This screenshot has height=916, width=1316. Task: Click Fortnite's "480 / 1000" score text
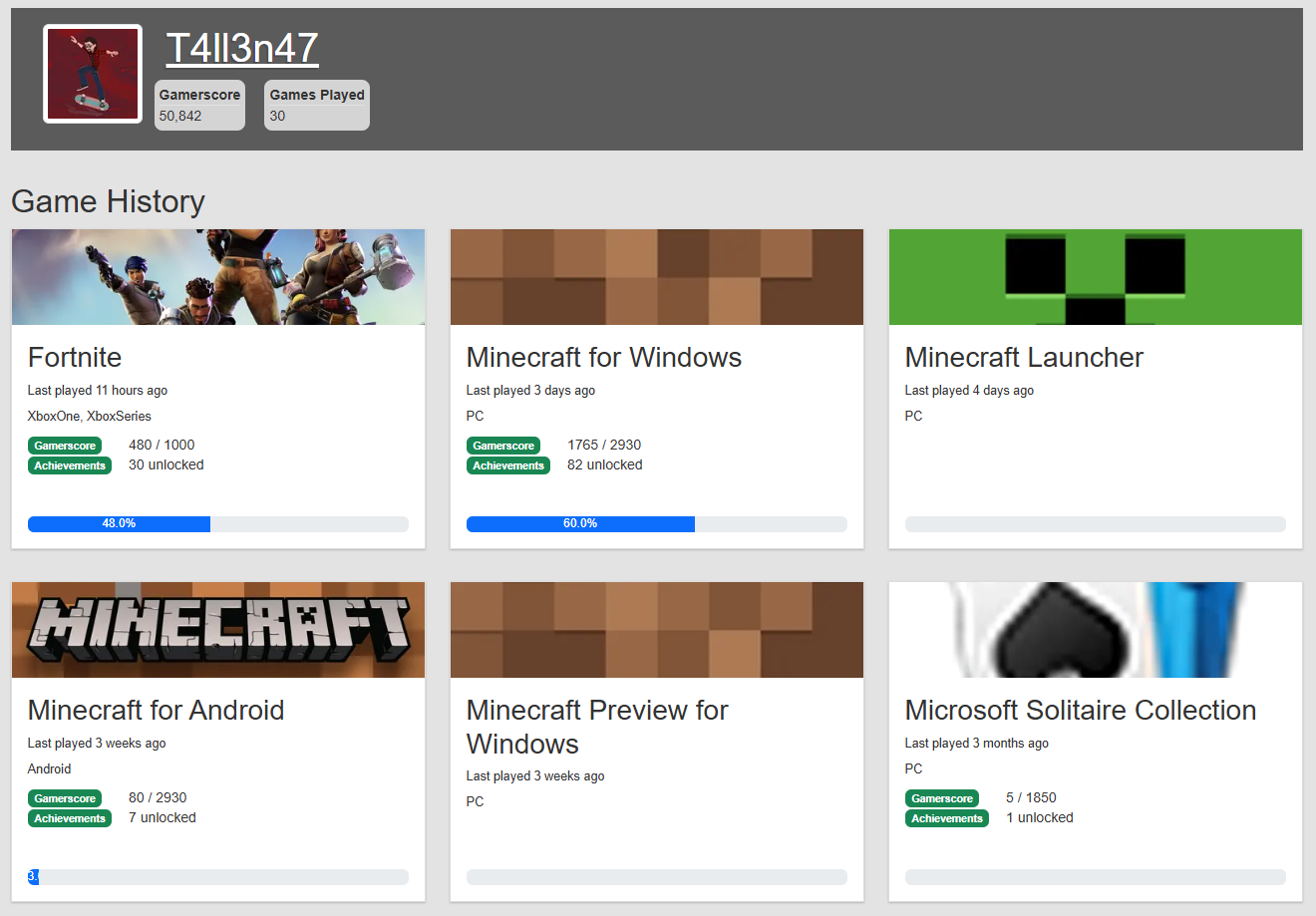(162, 445)
